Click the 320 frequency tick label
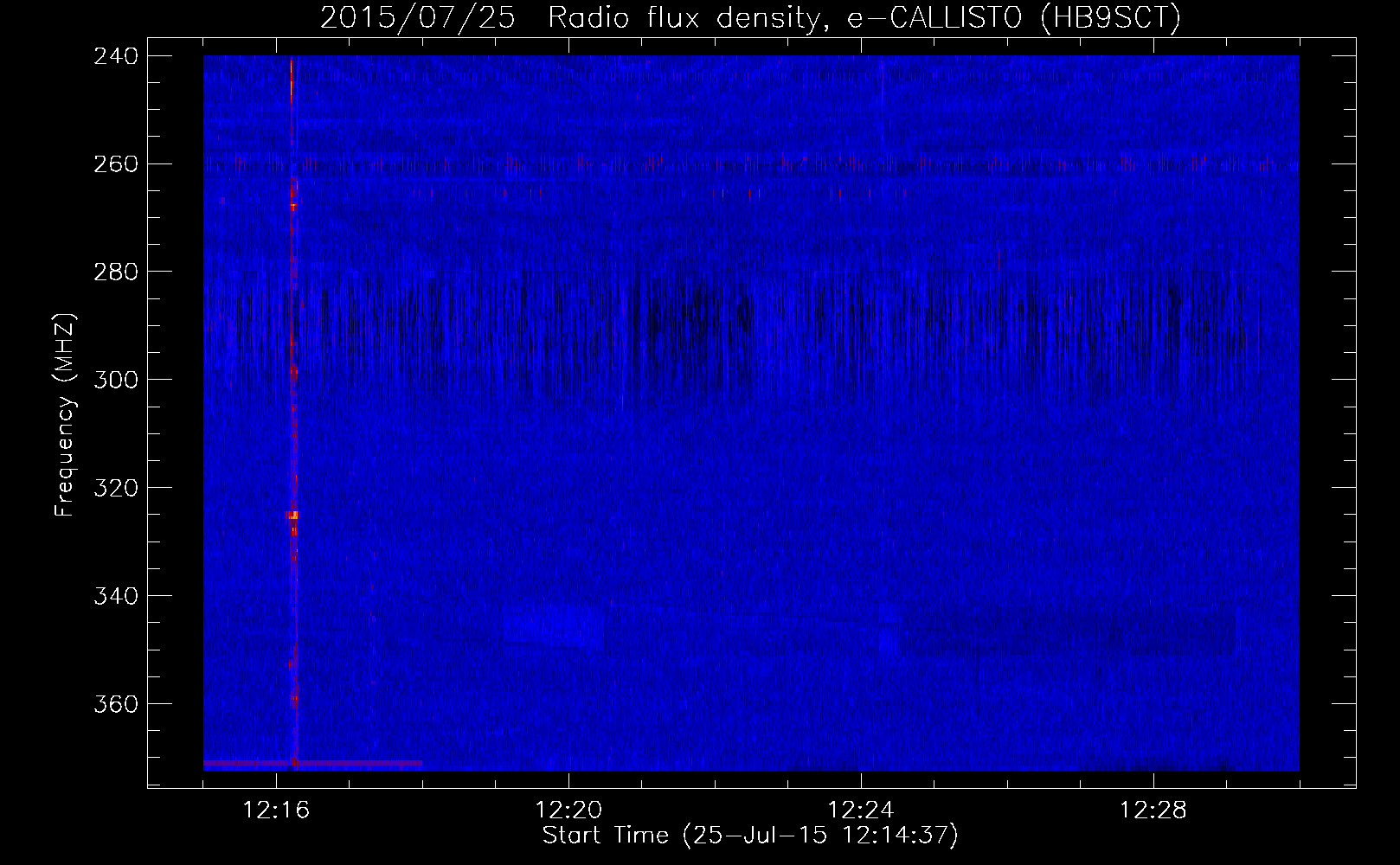 click(116, 488)
